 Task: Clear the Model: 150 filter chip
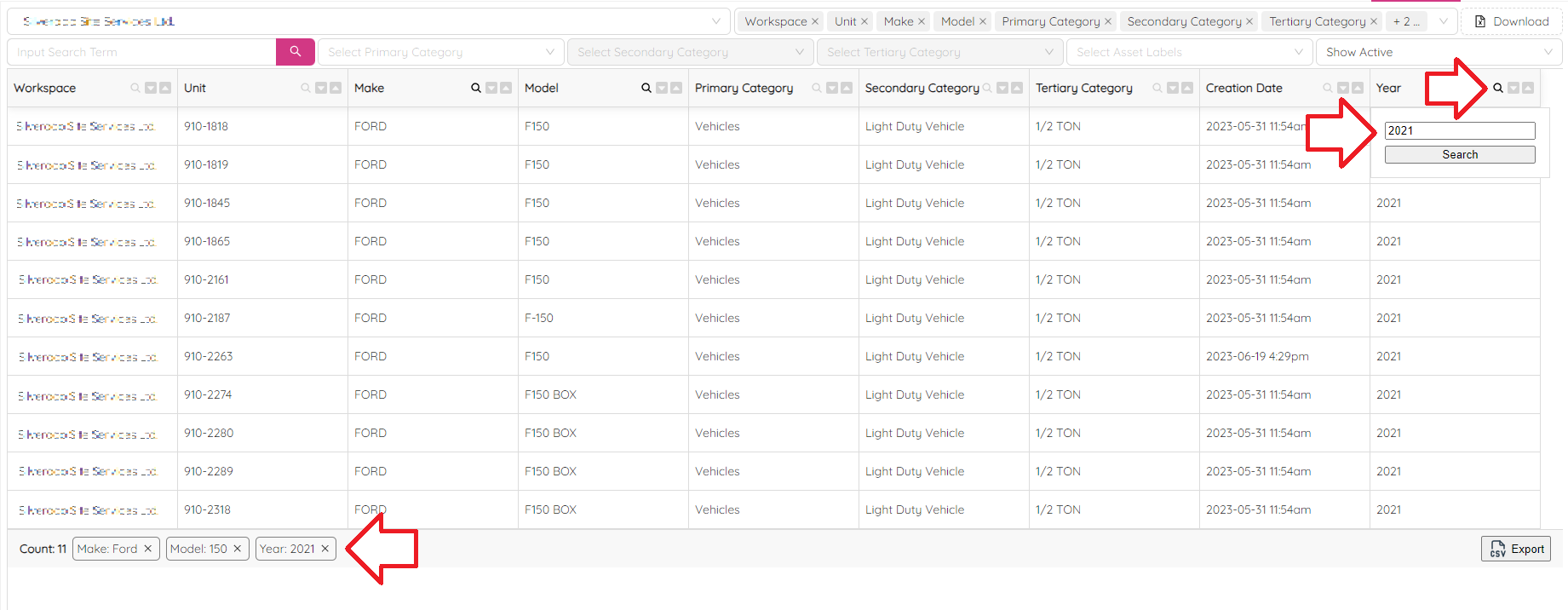point(238,549)
